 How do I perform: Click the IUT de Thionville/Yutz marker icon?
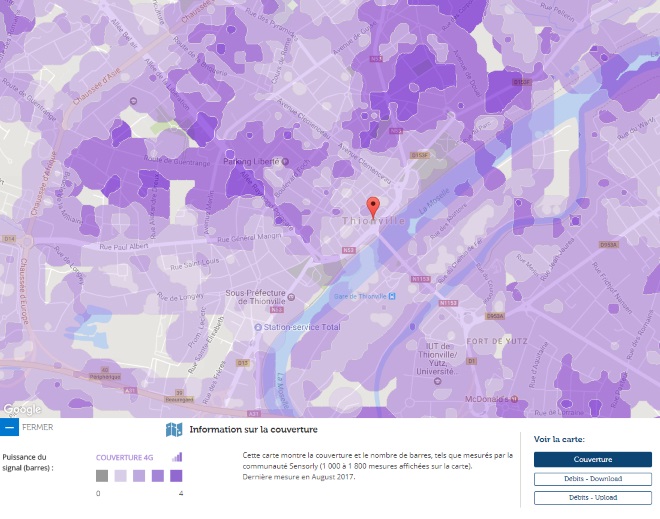(437, 381)
